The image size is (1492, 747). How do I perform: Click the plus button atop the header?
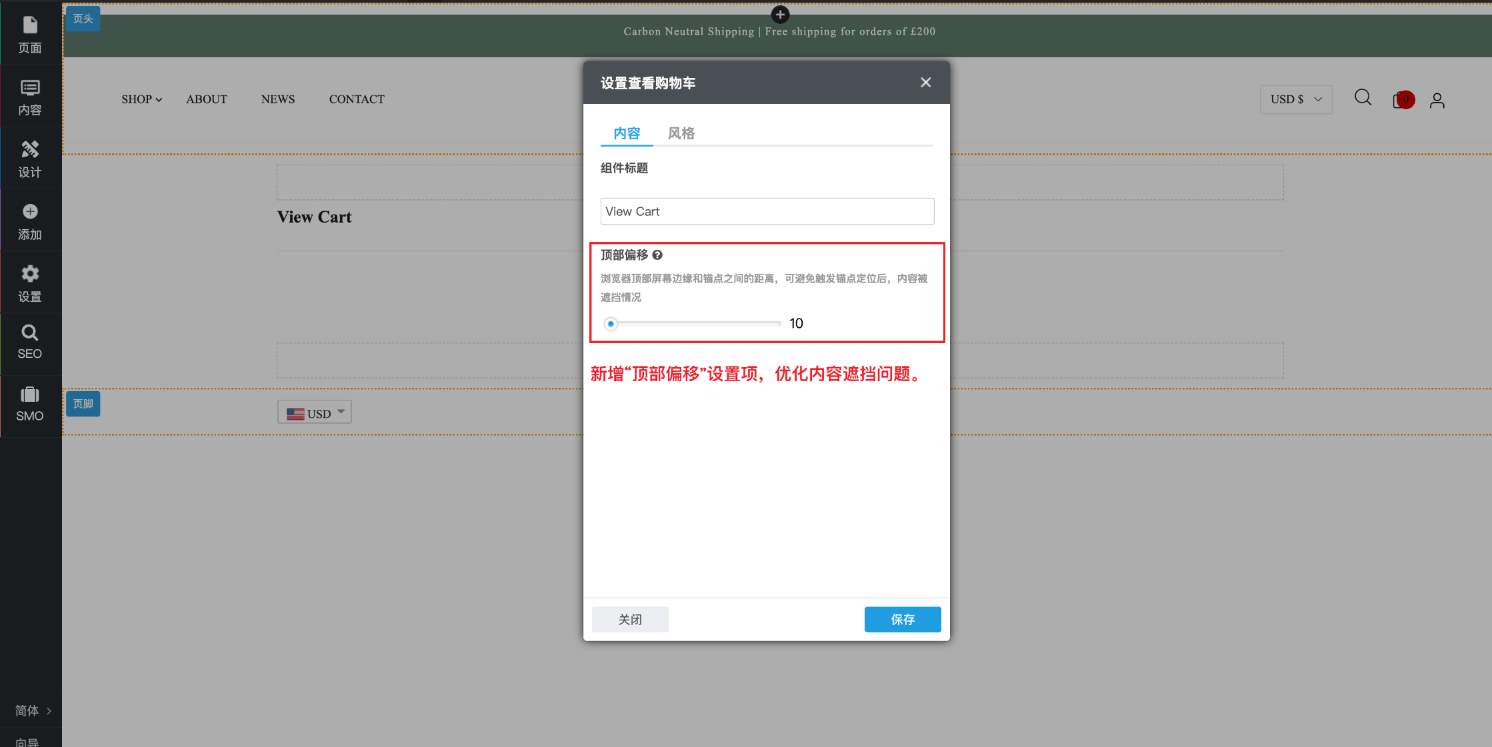[780, 14]
